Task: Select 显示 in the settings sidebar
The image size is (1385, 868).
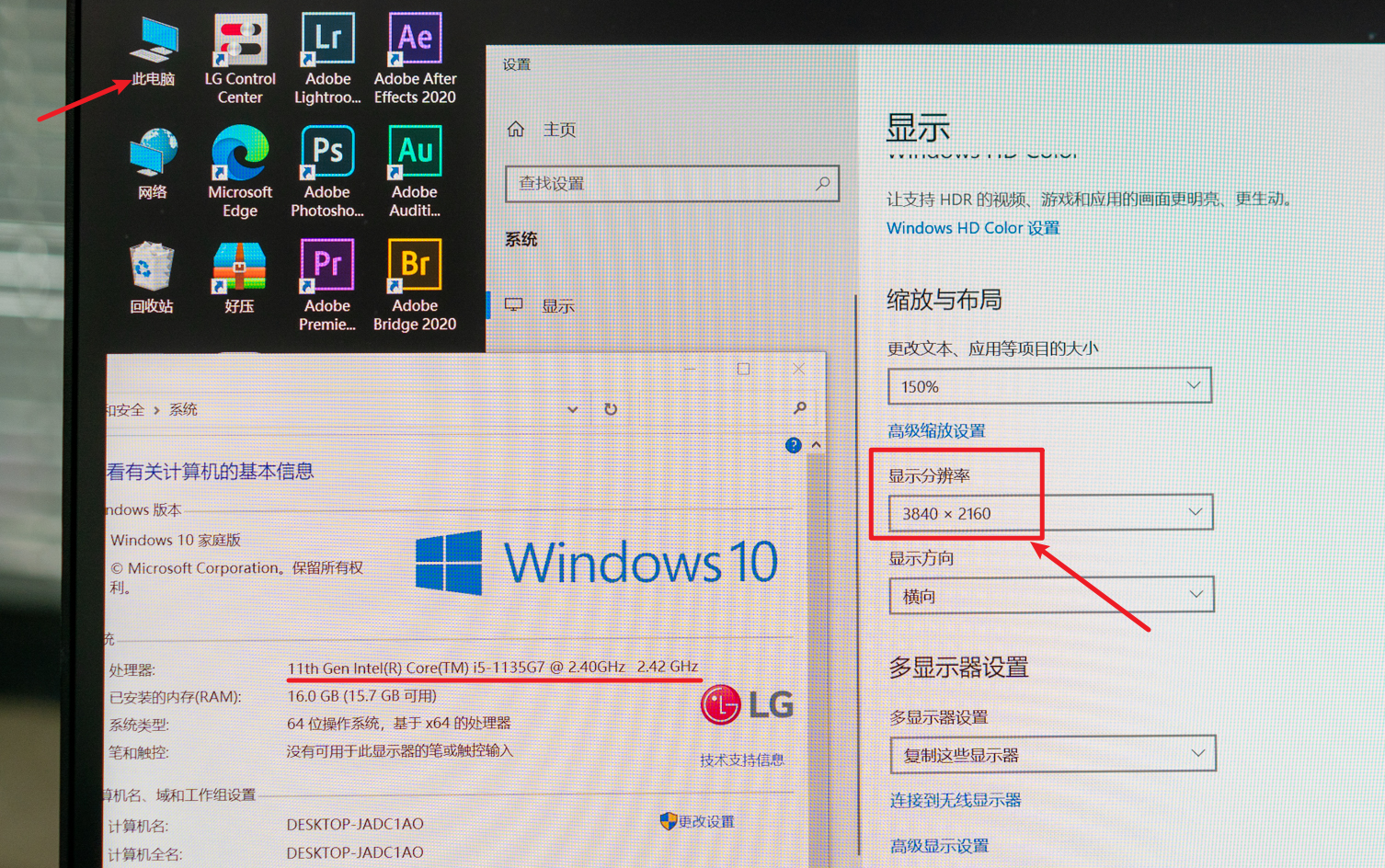Action: pyautogui.click(x=557, y=306)
